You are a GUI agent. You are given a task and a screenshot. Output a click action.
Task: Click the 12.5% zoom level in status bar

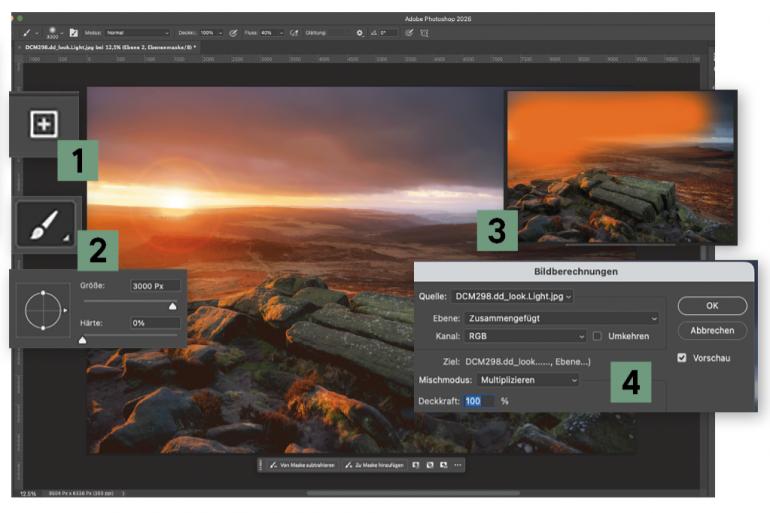pos(28,493)
